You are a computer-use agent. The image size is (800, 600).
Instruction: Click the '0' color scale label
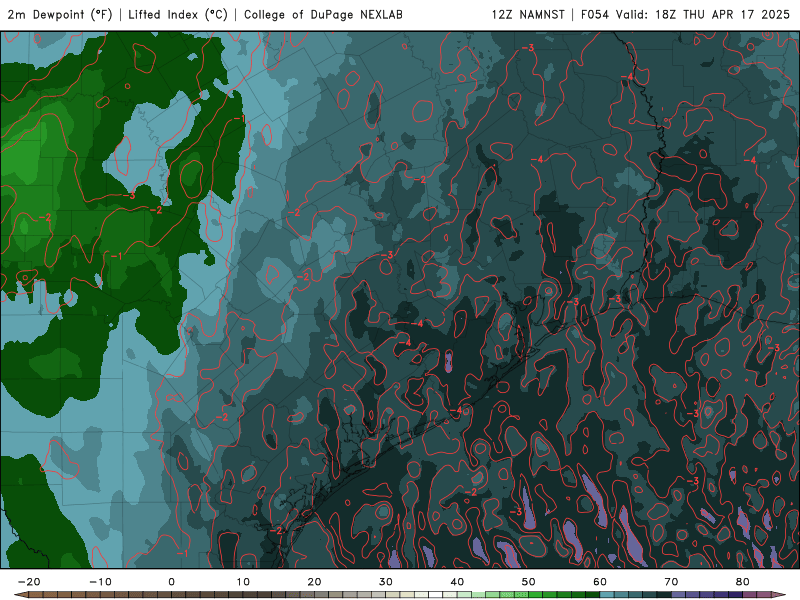point(171,582)
